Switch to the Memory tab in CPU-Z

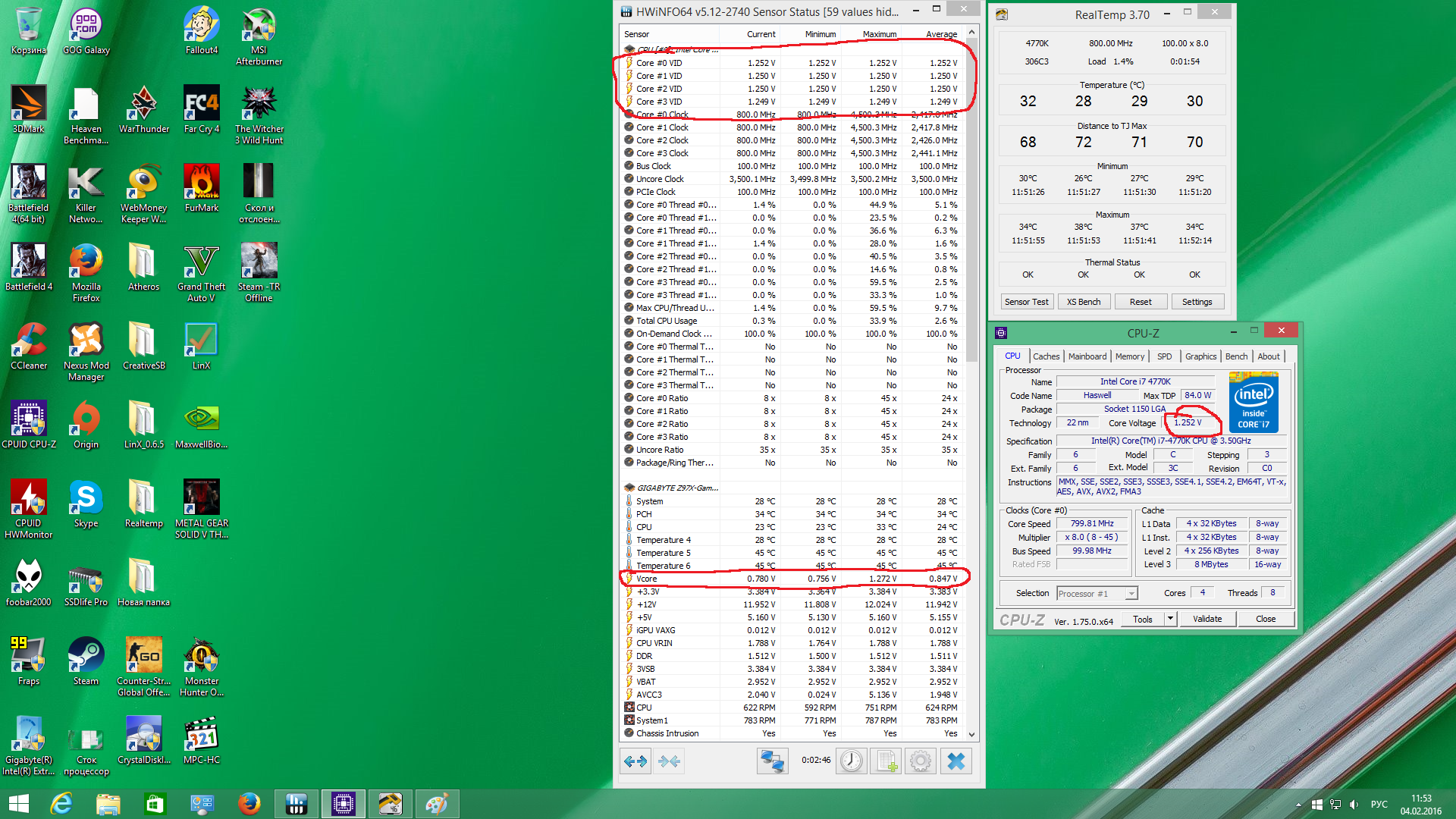1129,356
